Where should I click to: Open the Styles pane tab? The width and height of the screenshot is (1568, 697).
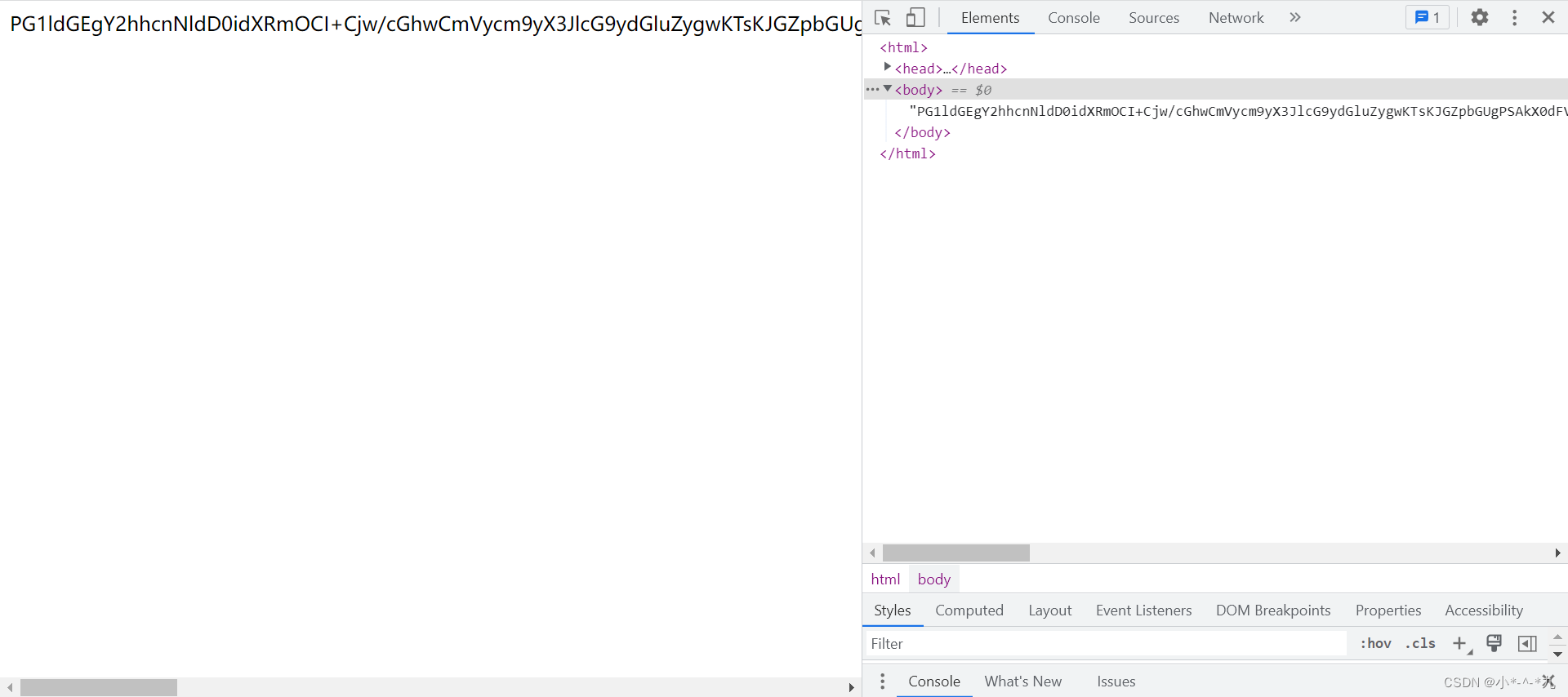tap(892, 610)
